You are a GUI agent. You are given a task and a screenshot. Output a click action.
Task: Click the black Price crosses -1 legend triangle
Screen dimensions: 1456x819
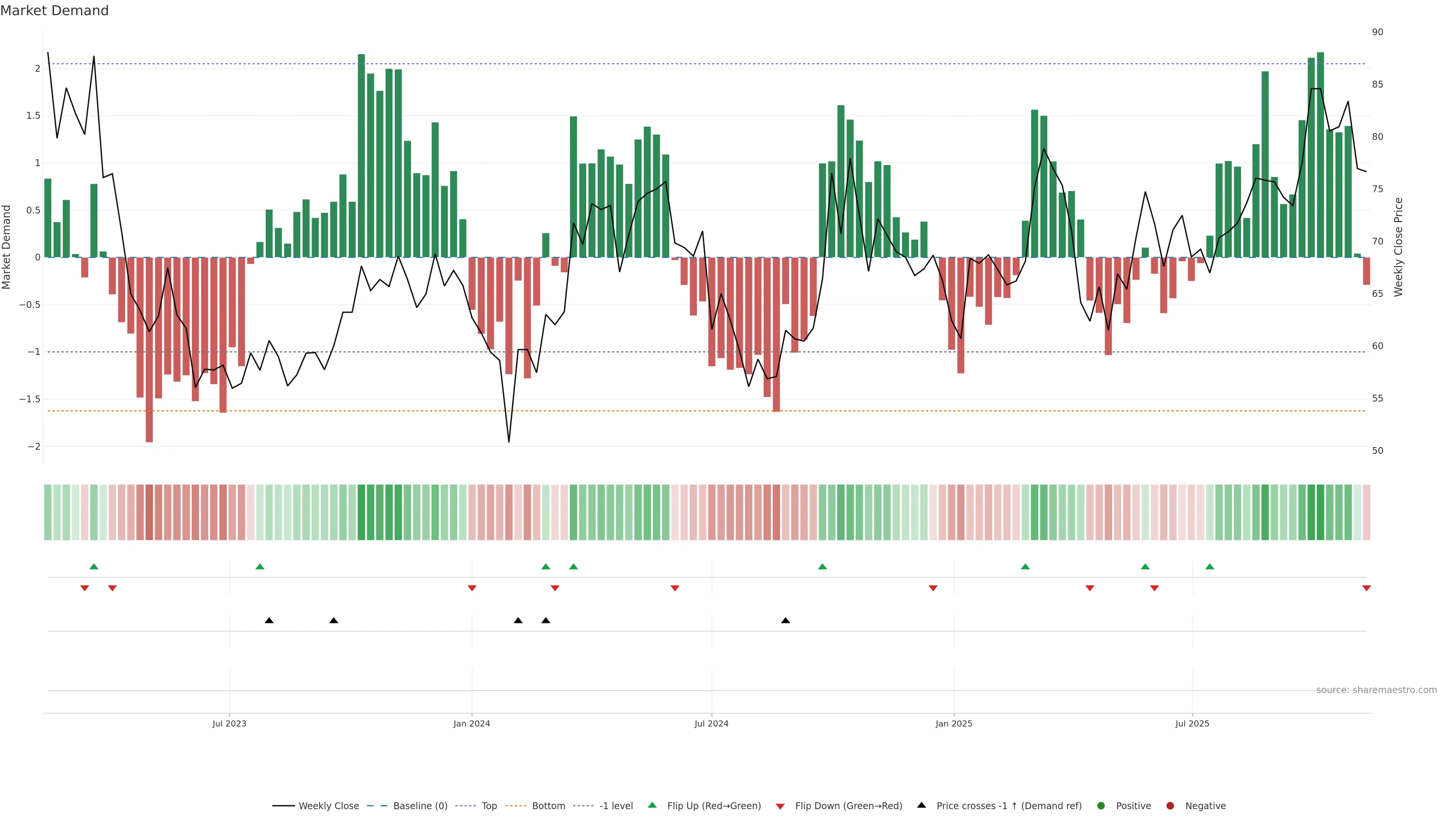click(x=921, y=805)
